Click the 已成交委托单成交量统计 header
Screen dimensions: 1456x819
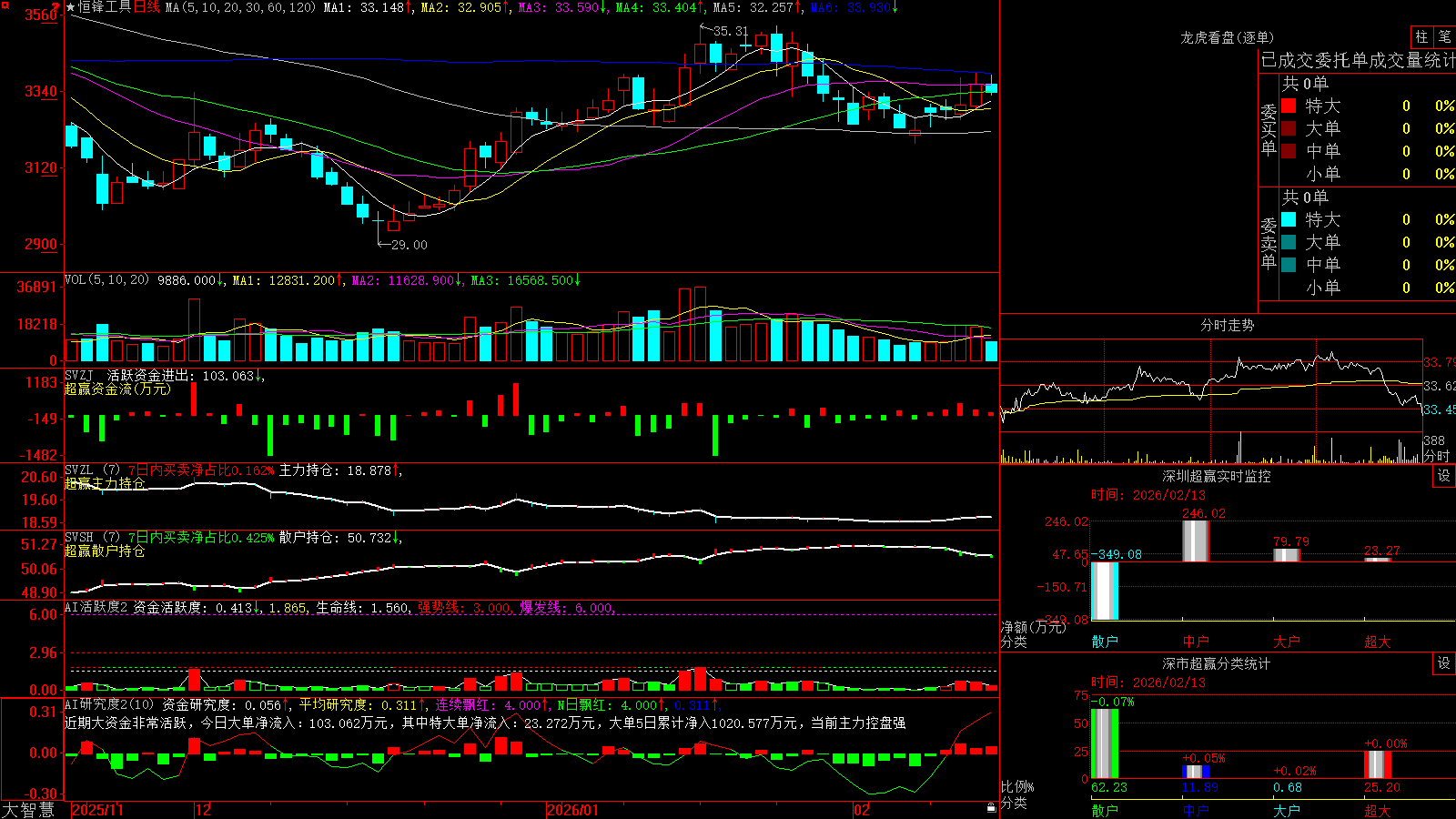click(x=1358, y=60)
